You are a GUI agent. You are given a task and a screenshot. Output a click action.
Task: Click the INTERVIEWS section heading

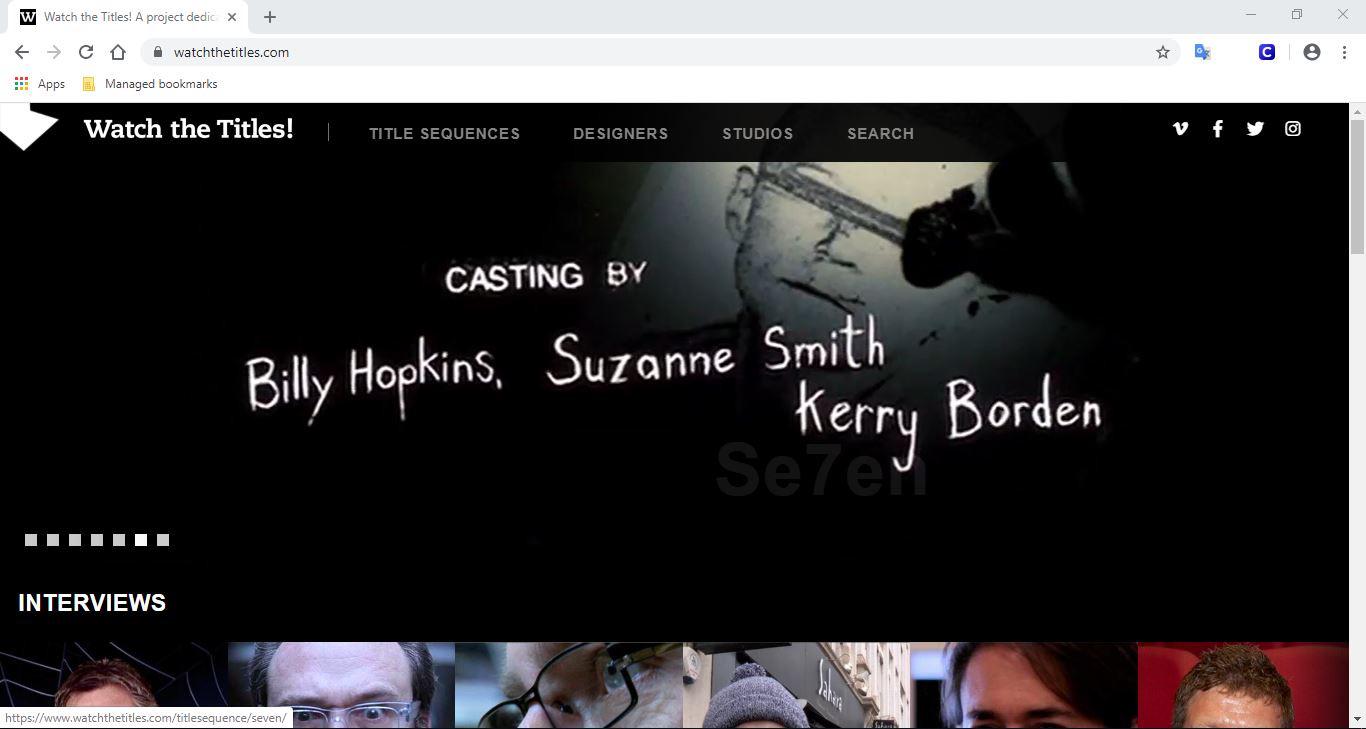coord(92,603)
